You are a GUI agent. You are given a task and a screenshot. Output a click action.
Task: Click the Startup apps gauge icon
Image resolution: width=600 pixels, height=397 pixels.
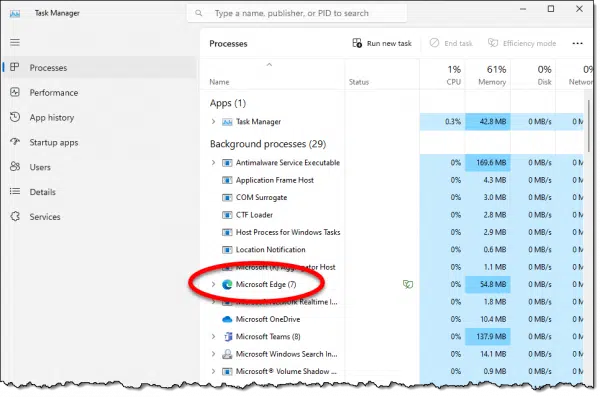tap(15, 142)
